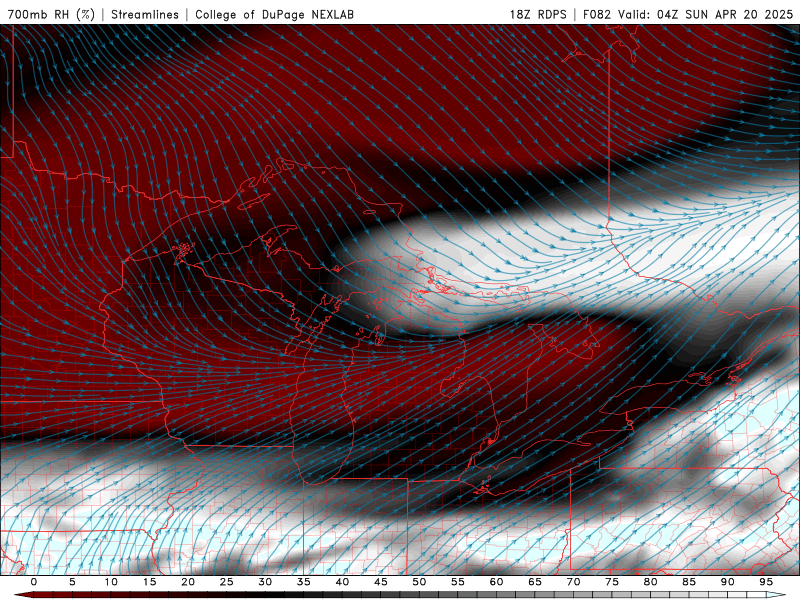Click the colorbar tick label "25"
Screen dimensions: 800x600
coord(227,582)
